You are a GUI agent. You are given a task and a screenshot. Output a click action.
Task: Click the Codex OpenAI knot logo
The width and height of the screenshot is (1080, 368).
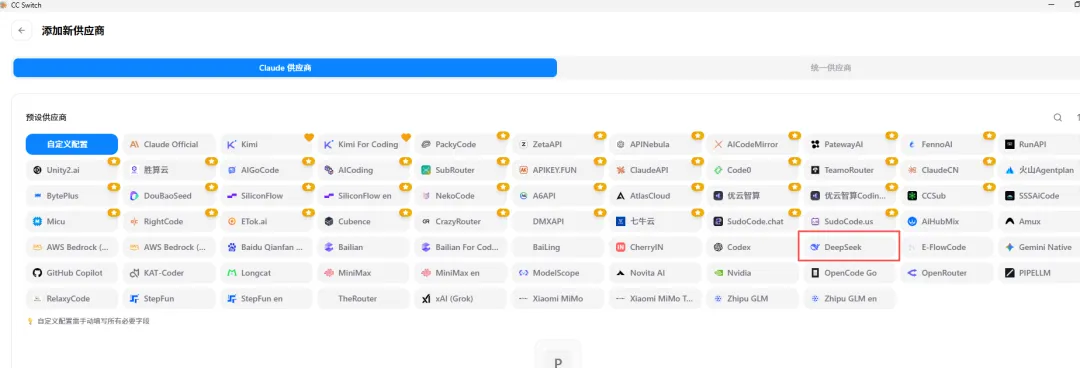[x=718, y=247]
